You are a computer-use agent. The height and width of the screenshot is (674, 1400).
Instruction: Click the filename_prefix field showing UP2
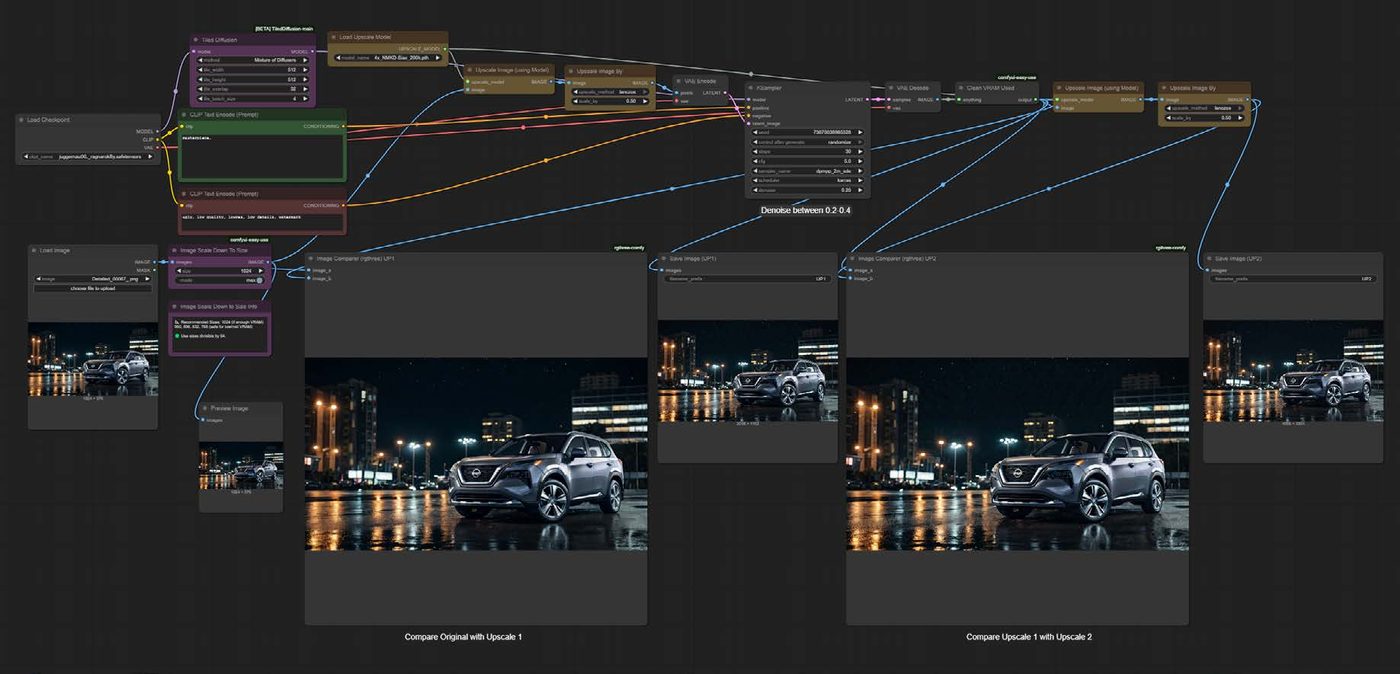[x=1294, y=279]
